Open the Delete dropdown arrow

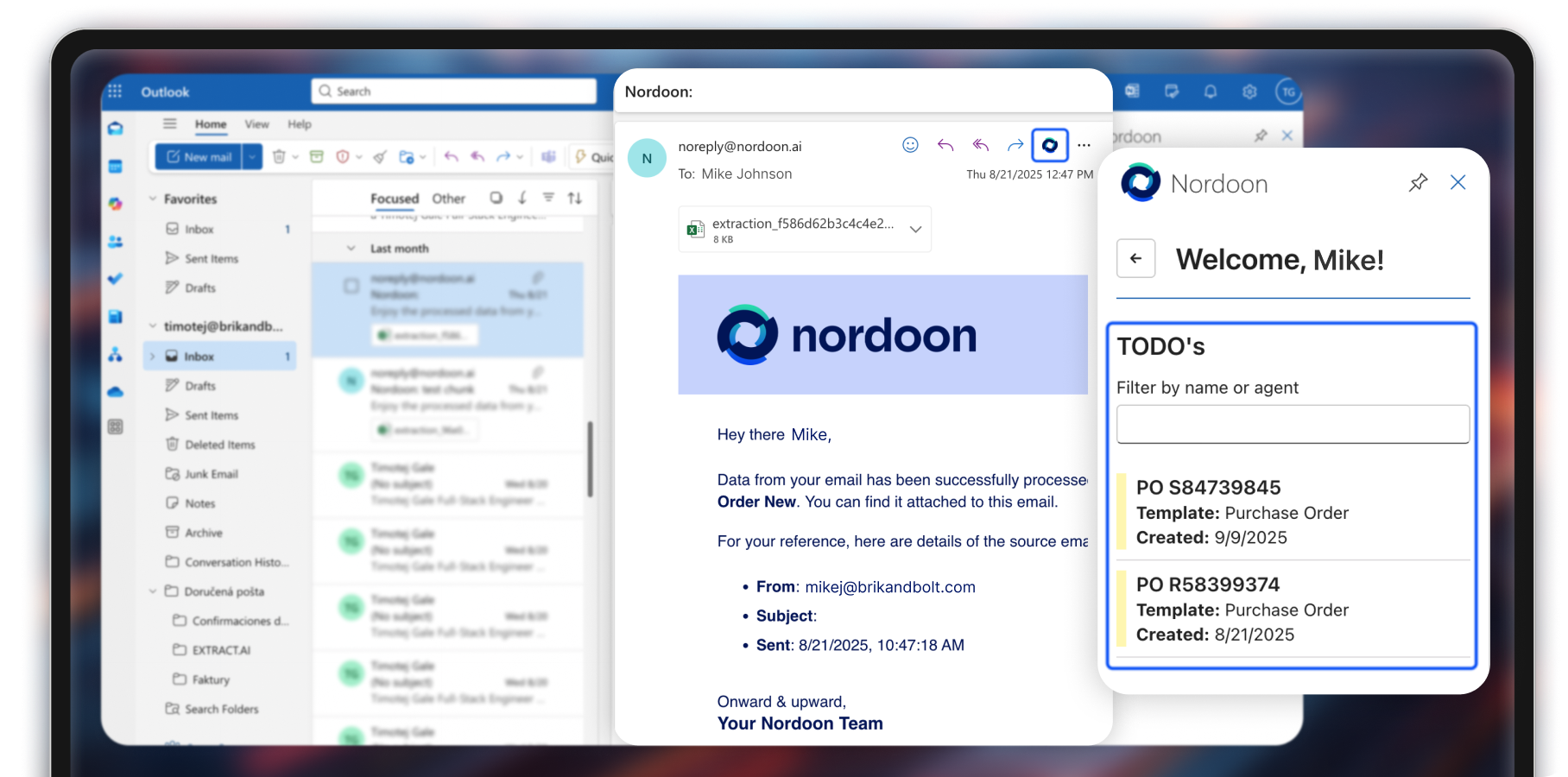point(295,157)
